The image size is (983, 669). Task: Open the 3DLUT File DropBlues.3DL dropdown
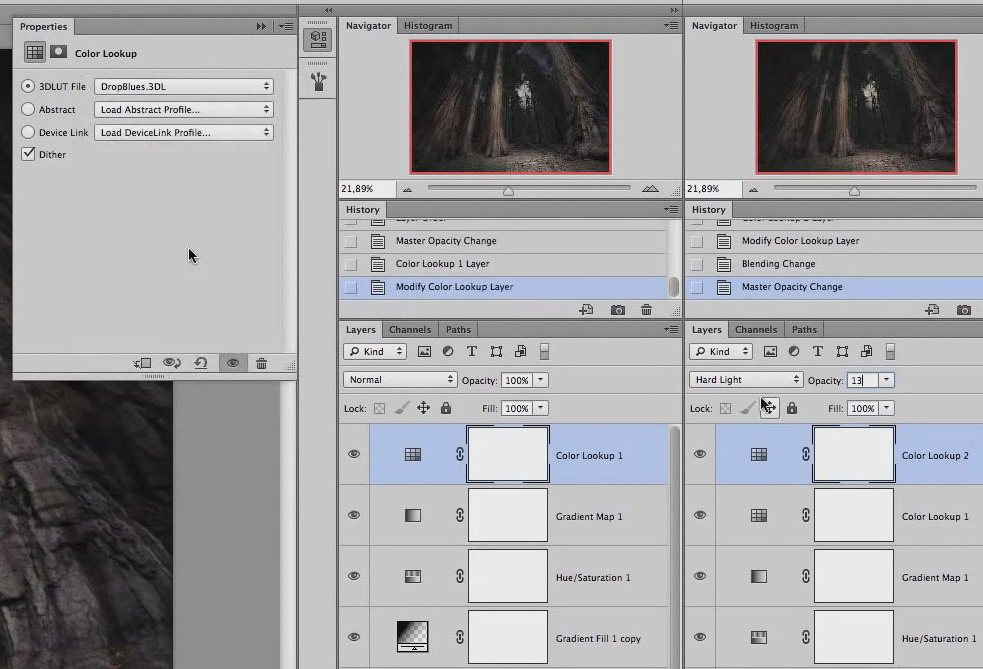pyautogui.click(x=184, y=87)
